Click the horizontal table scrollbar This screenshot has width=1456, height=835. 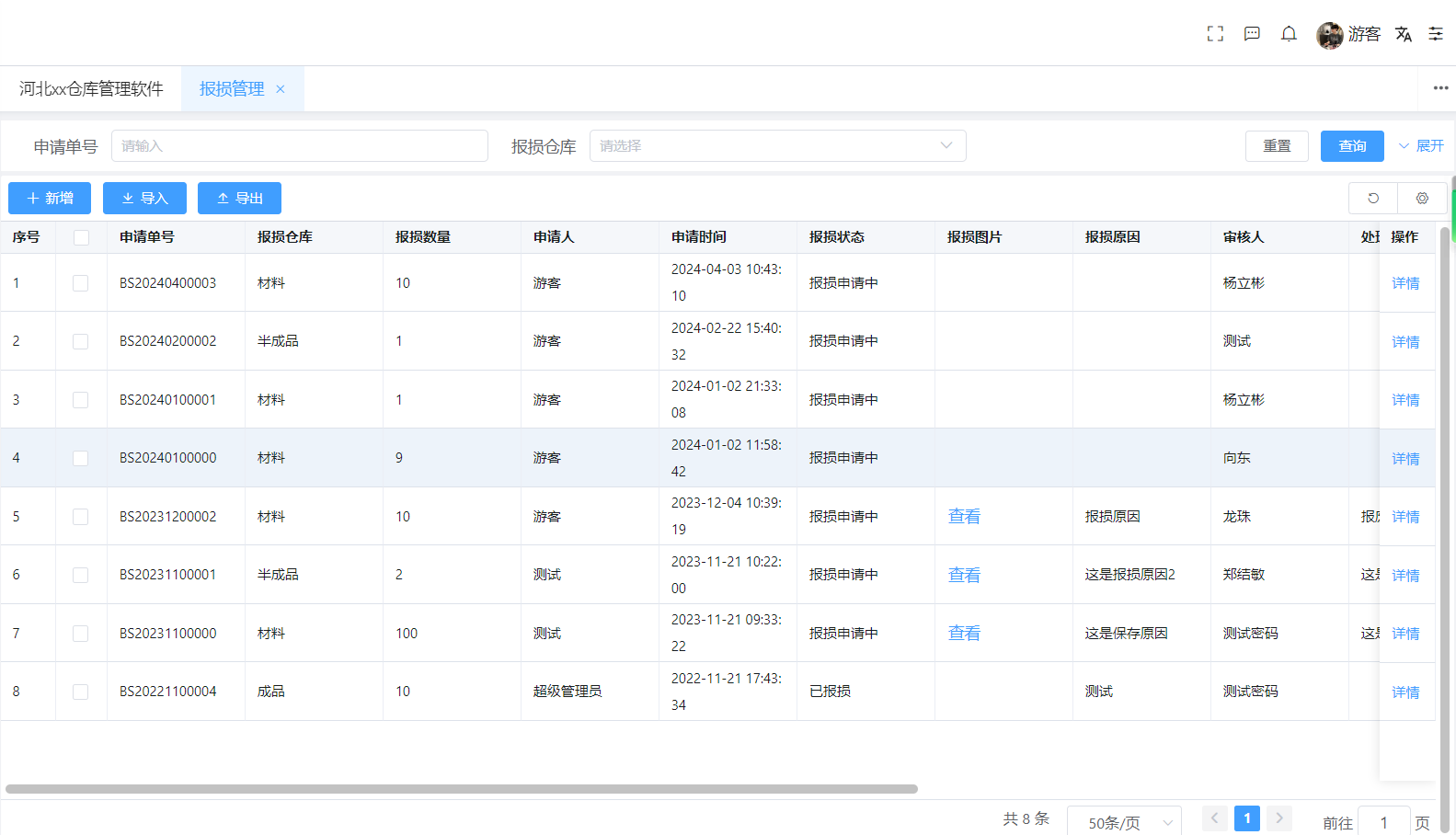[462, 789]
